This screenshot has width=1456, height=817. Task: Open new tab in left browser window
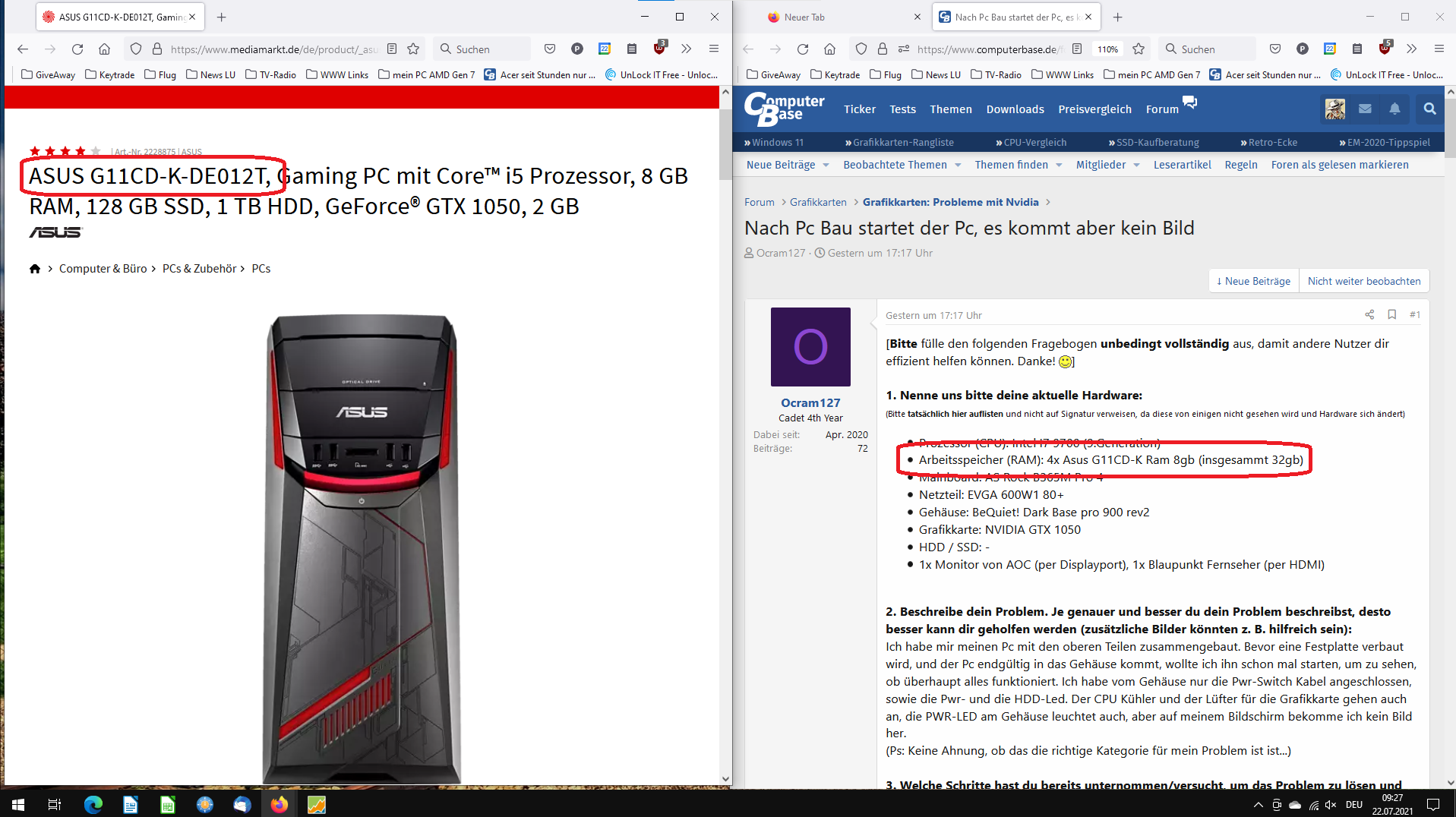pyautogui.click(x=221, y=17)
